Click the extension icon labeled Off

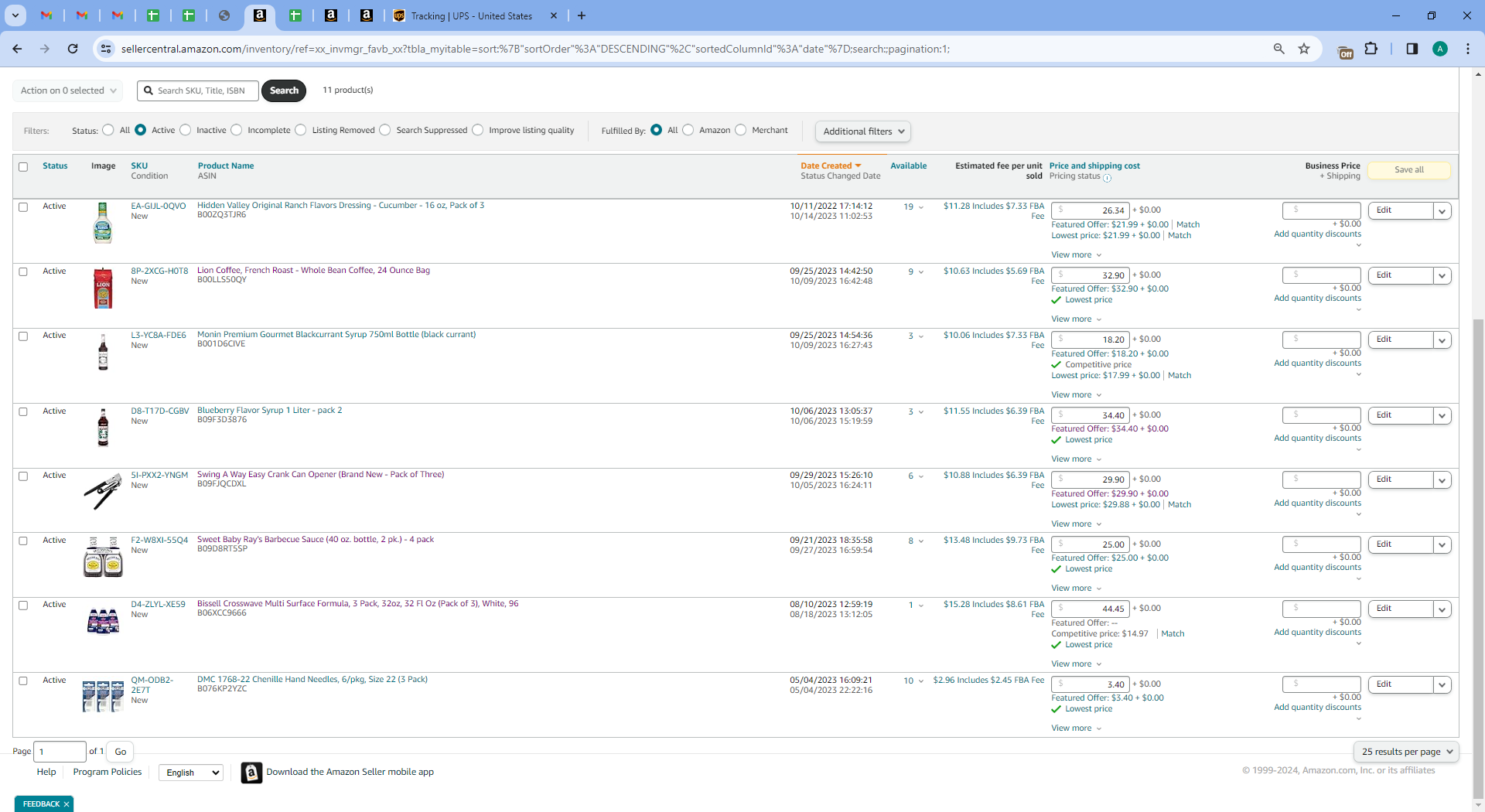(x=1346, y=52)
